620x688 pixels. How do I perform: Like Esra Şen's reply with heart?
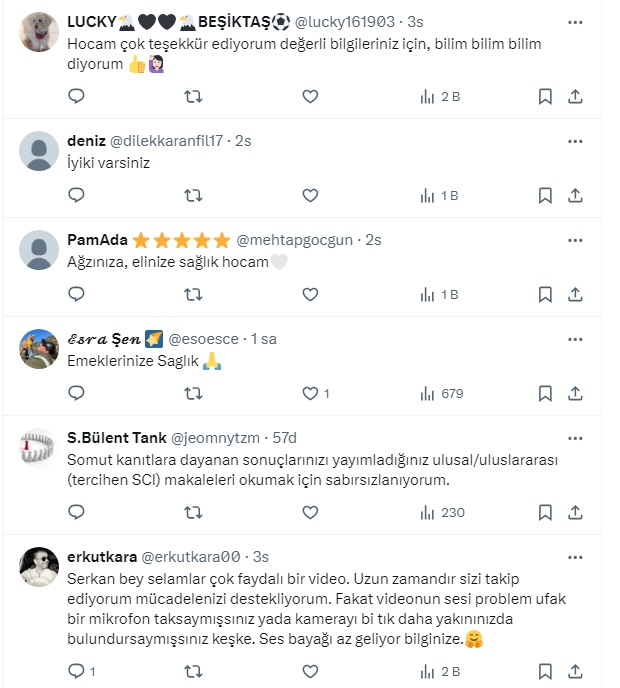(310, 394)
